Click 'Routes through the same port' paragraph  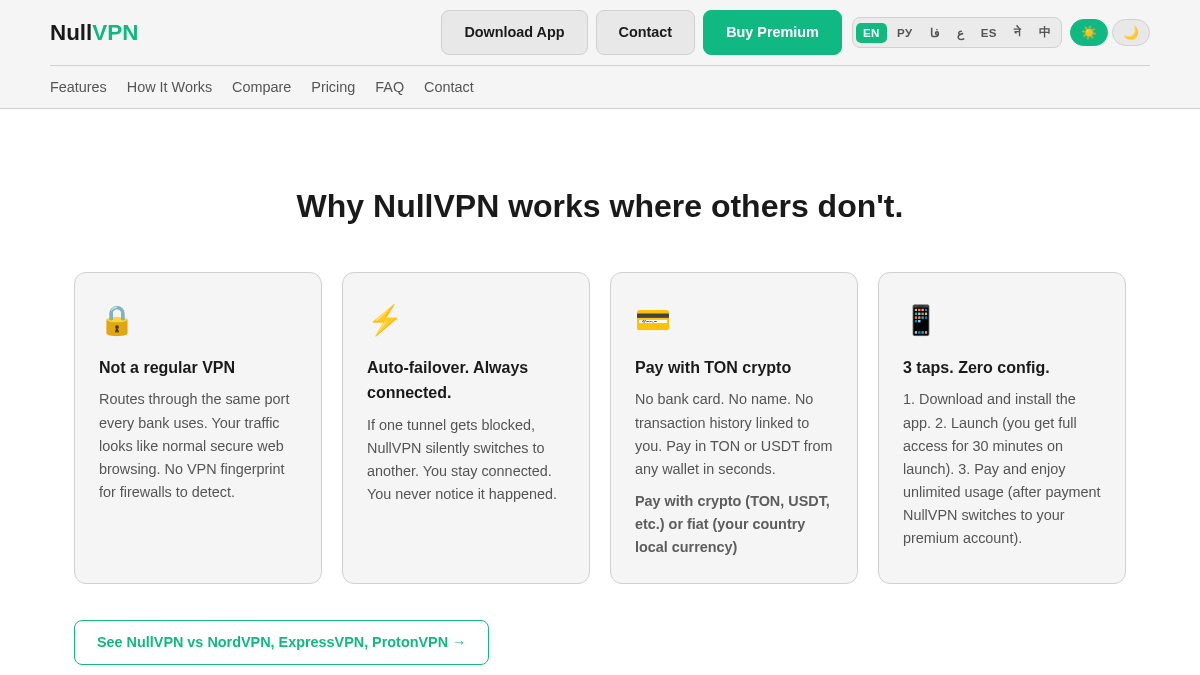click(194, 446)
